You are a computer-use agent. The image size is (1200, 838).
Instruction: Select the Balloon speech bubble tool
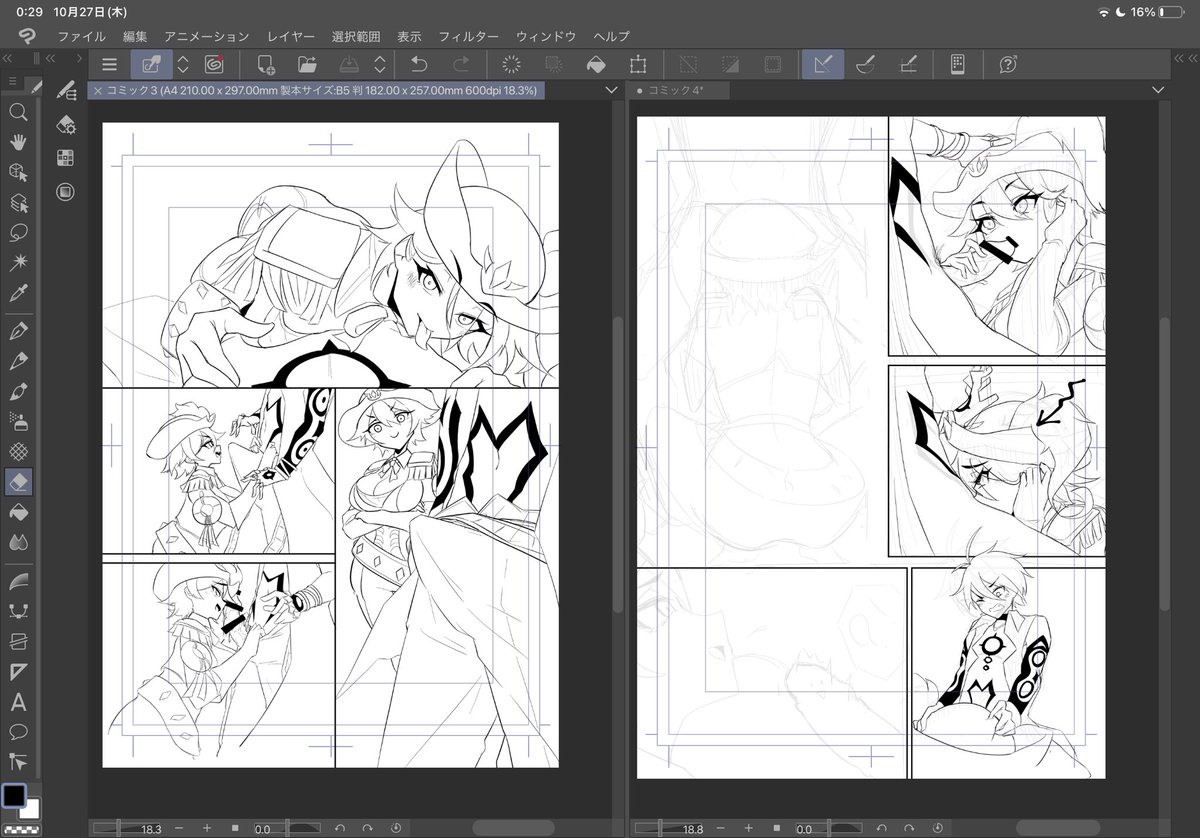(x=18, y=731)
